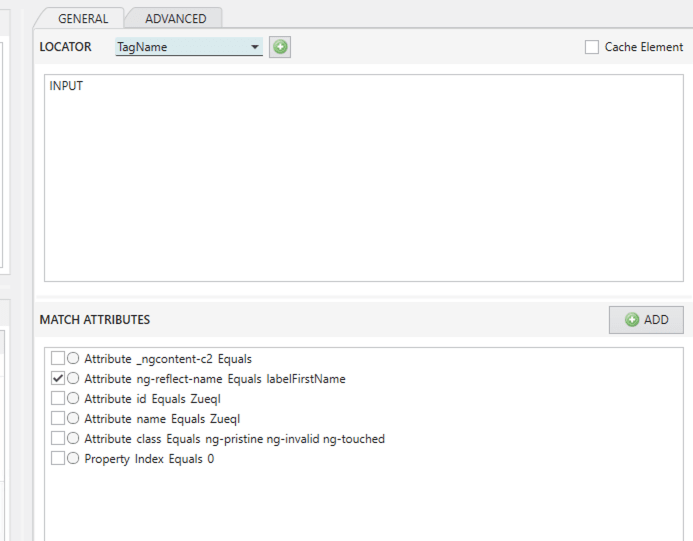This screenshot has height=541, width=693.
Task: Click the 'Property Index Equals 0' text
Action: click(149, 459)
